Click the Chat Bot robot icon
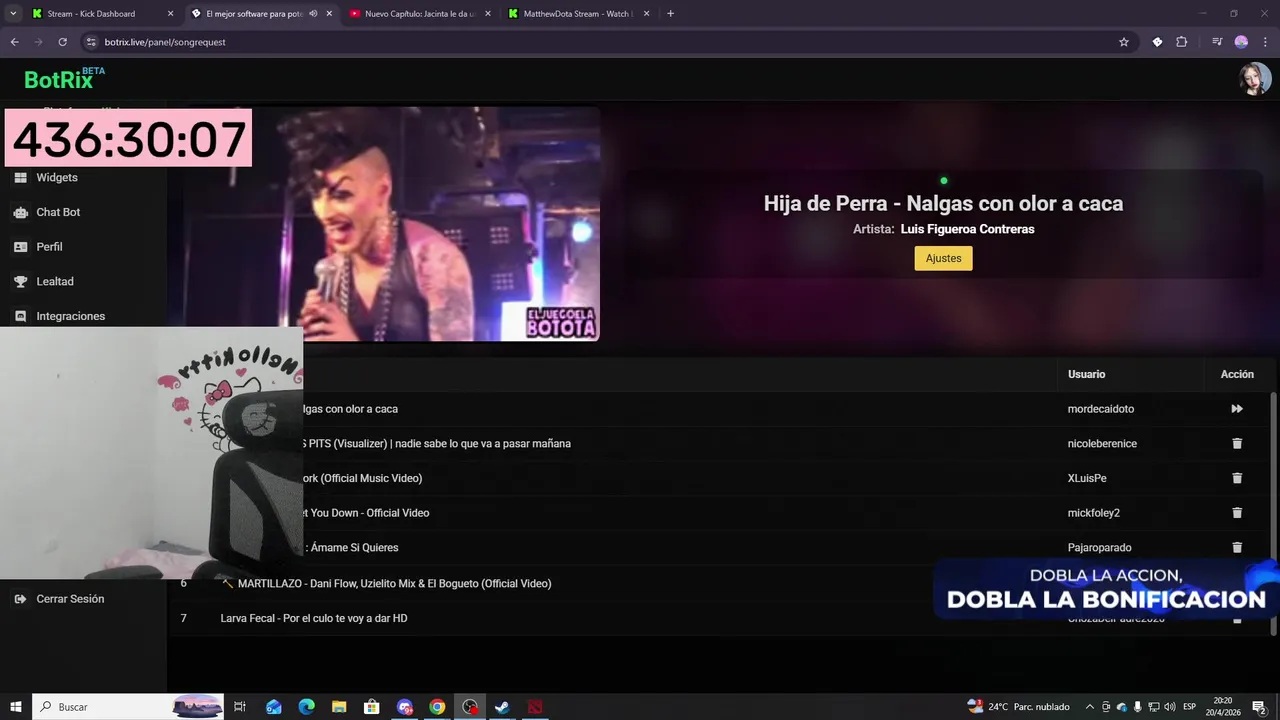Image resolution: width=1280 pixels, height=720 pixels. [20, 212]
